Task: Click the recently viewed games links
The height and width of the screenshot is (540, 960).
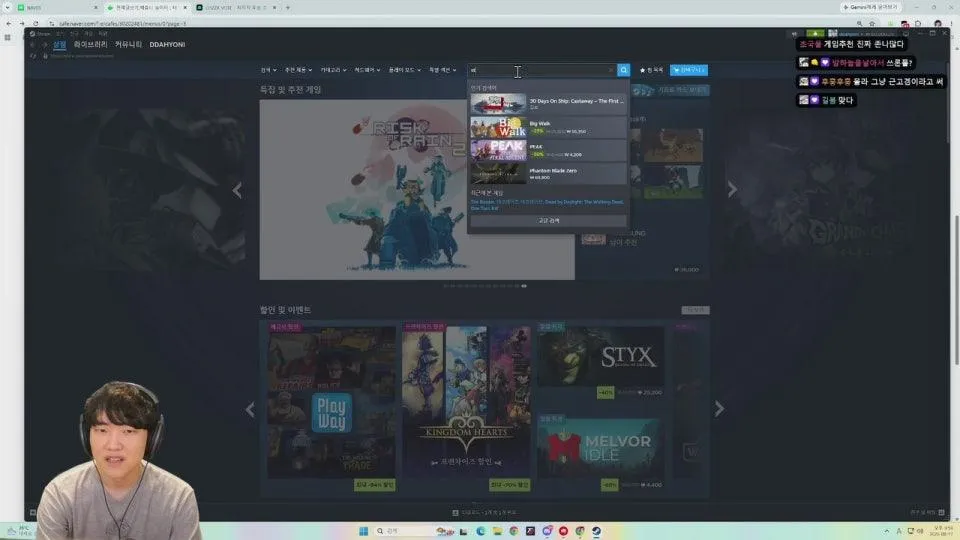Action: [547, 204]
